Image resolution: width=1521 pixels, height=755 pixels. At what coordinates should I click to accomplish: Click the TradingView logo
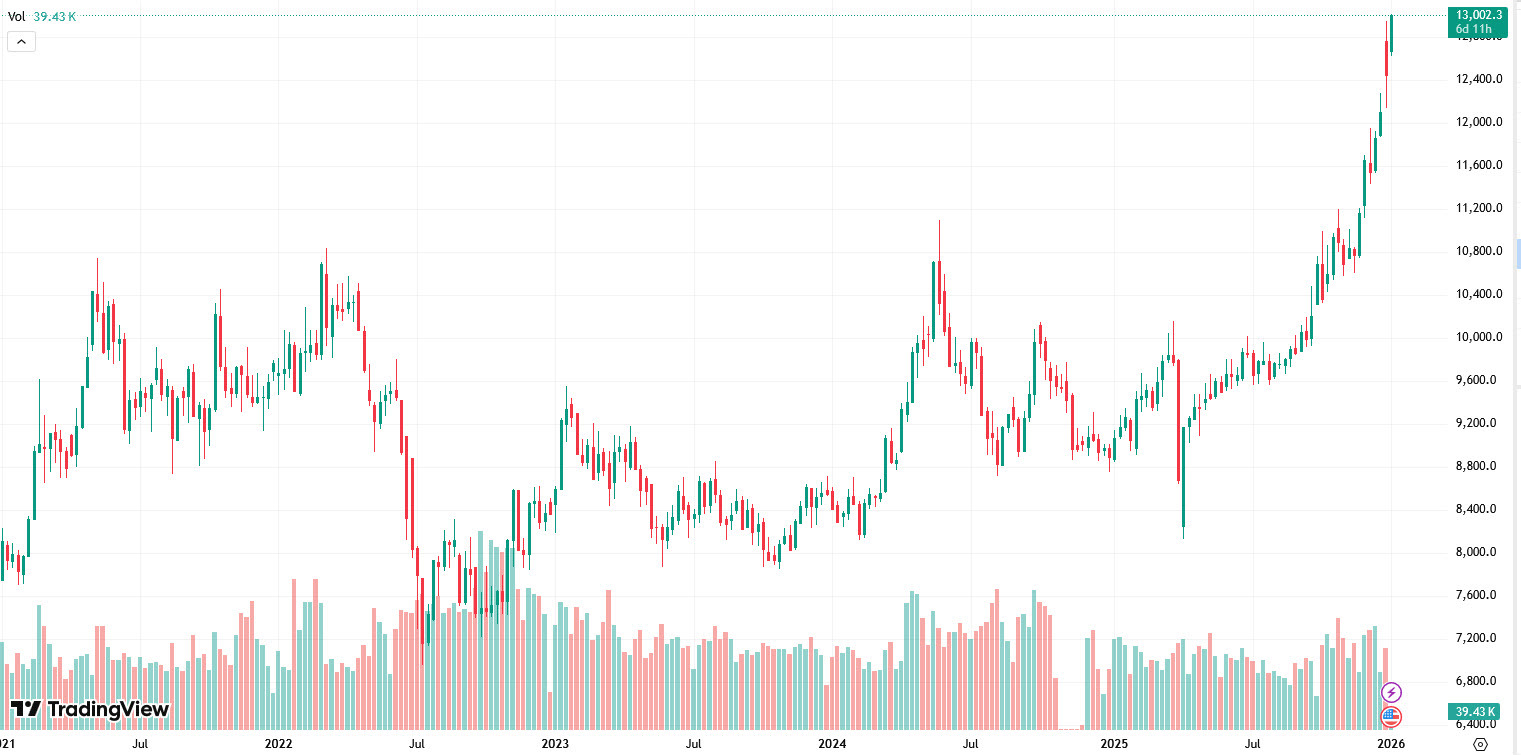88,709
